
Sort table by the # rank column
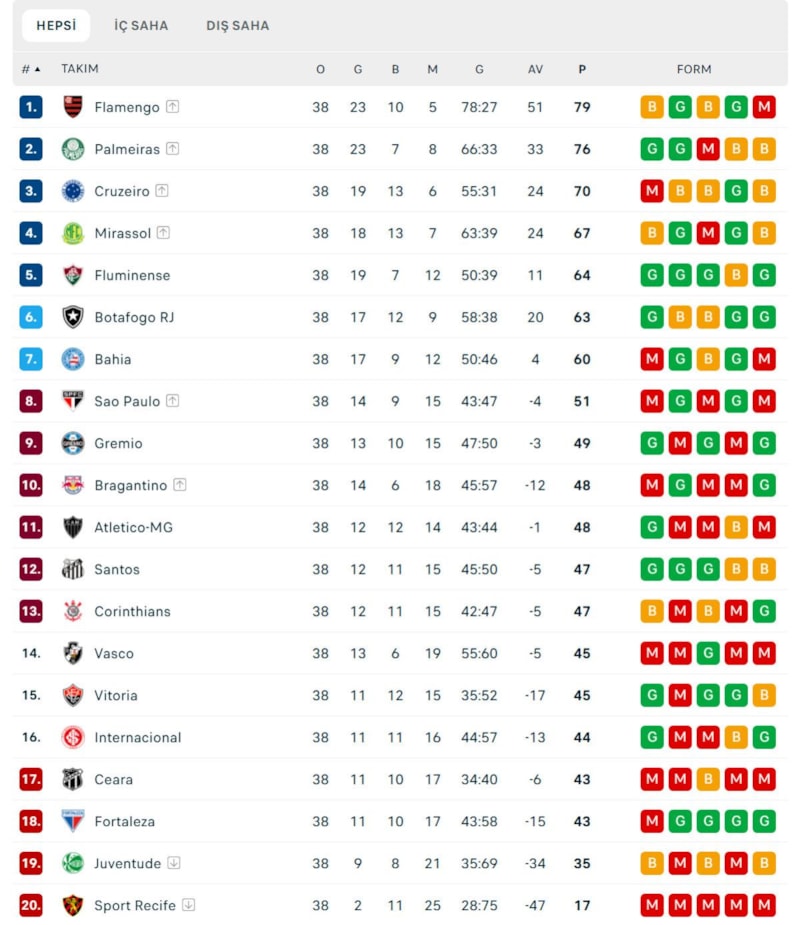[31, 69]
